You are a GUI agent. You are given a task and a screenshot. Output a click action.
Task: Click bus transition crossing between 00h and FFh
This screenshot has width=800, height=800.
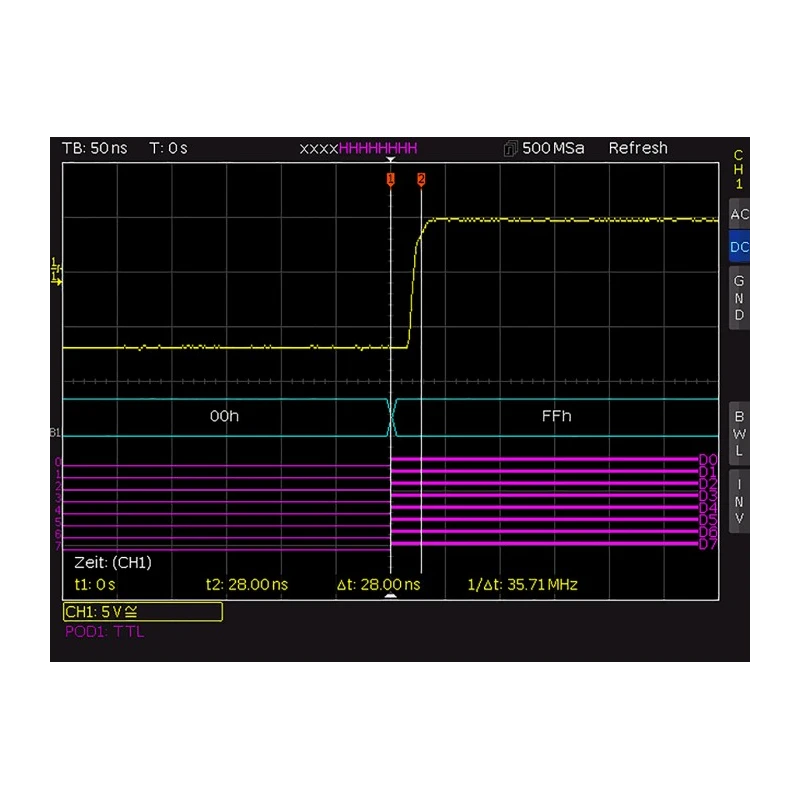393,417
